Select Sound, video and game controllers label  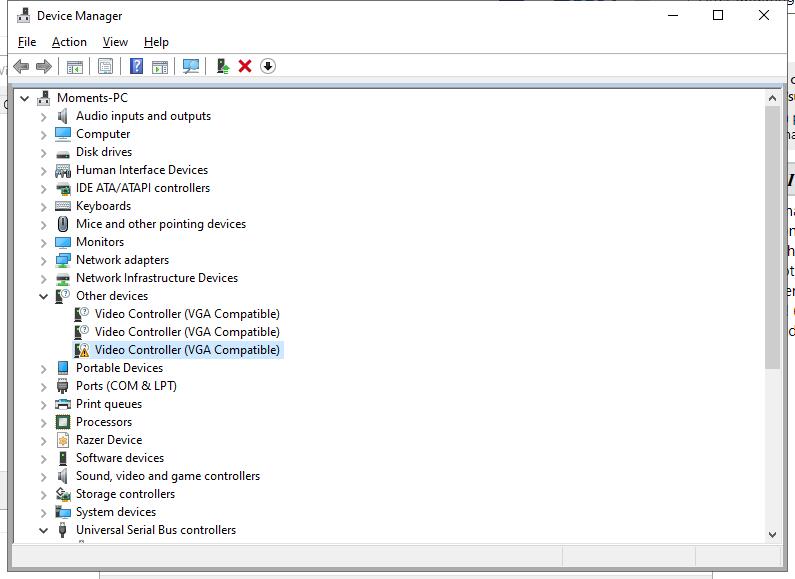pyautogui.click(x=168, y=476)
